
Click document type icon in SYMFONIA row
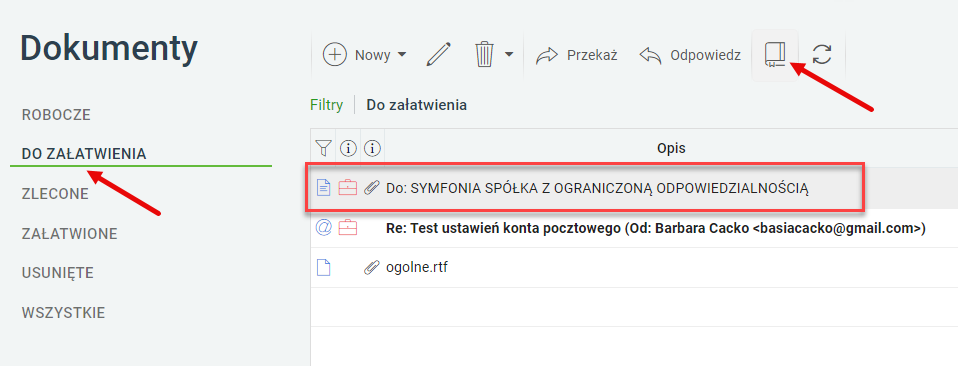[x=323, y=188]
